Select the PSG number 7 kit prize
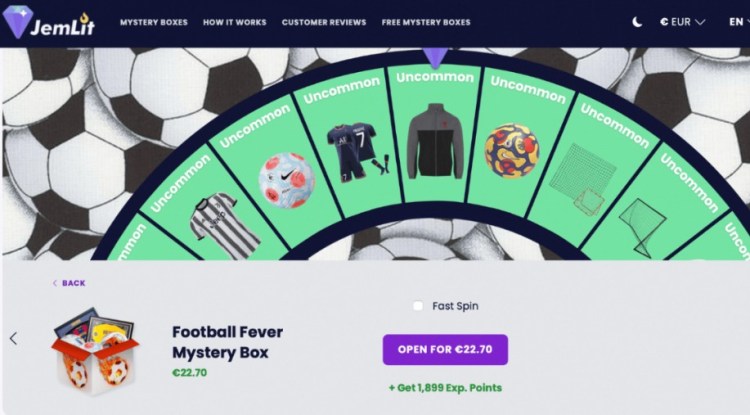The image size is (750, 415). click(358, 153)
